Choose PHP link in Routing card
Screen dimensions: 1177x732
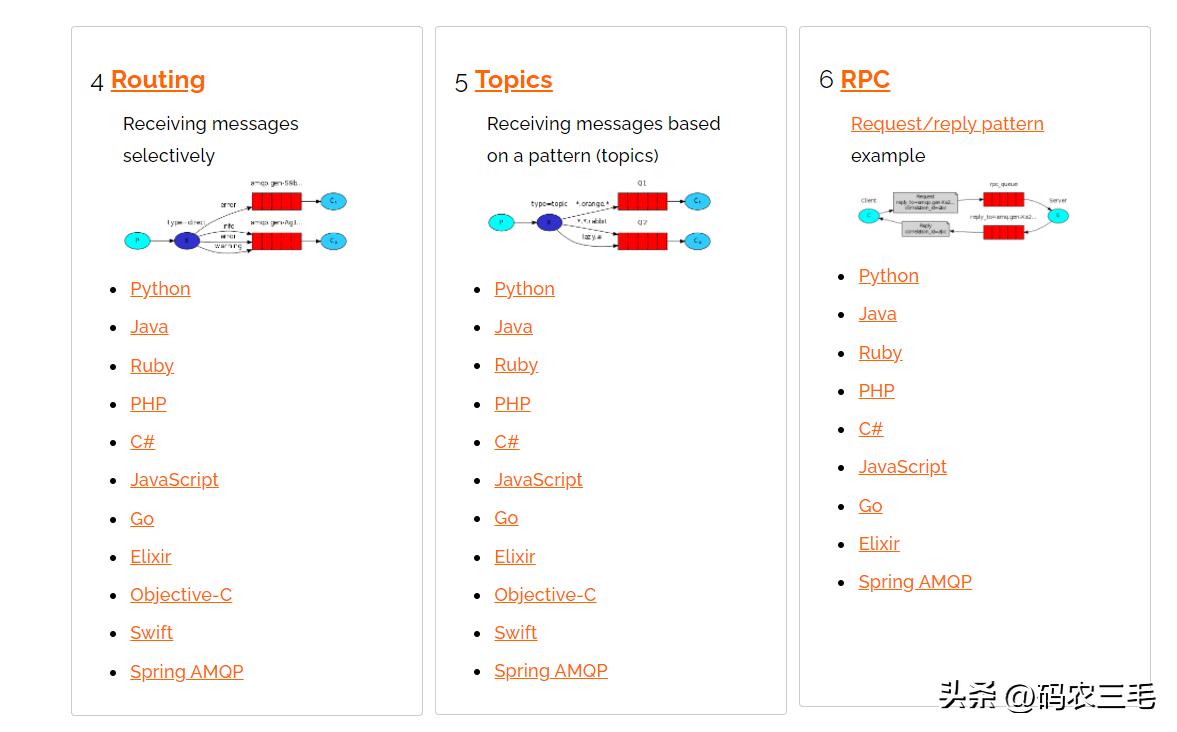(x=148, y=404)
